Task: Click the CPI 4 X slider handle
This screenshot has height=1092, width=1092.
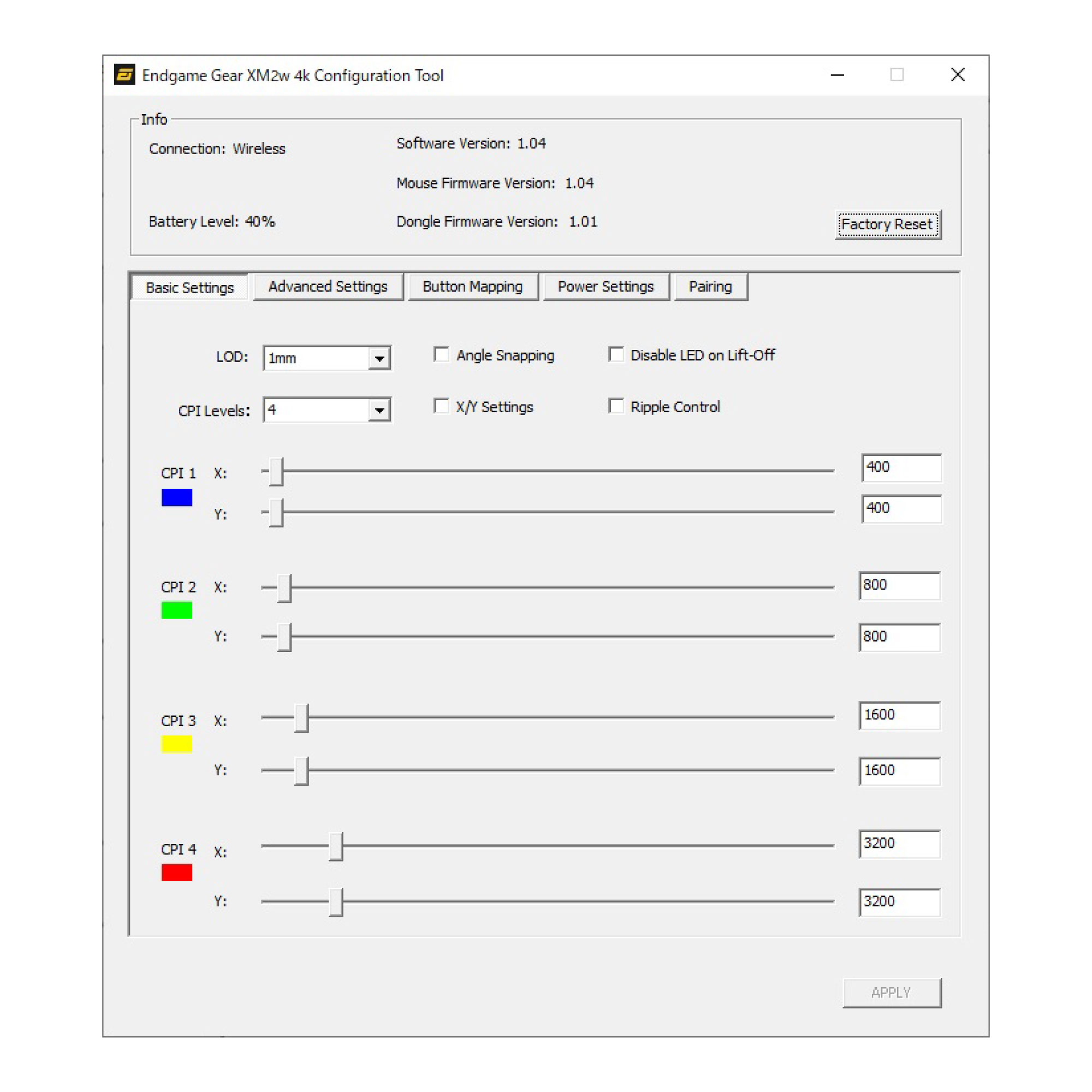Action: click(336, 846)
